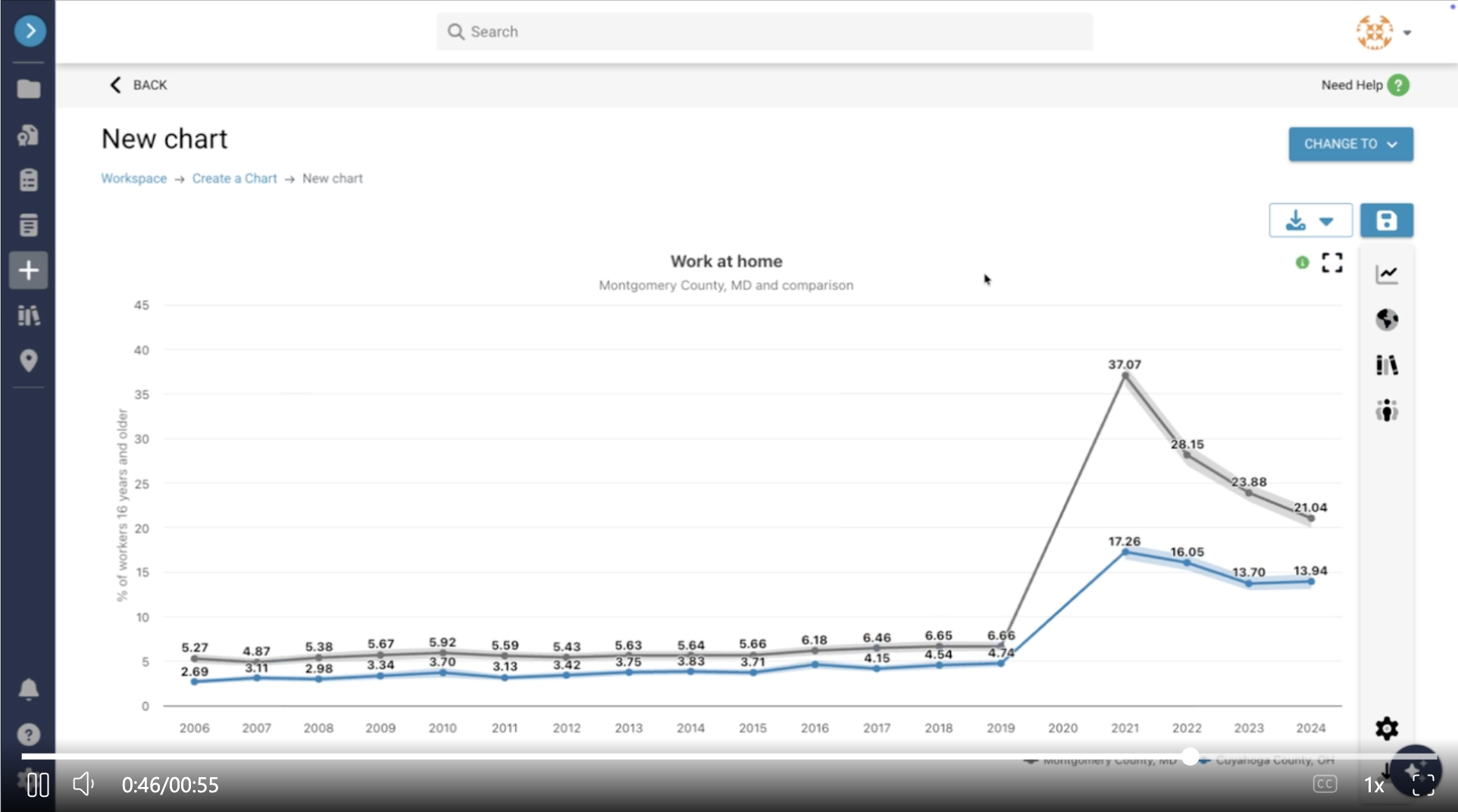Click inside the Search field
This screenshot has height=812, width=1458.
pyautogui.click(x=765, y=32)
